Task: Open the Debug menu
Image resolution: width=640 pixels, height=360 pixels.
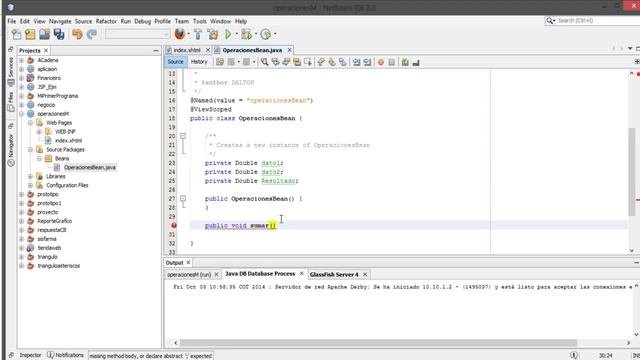Action: click(x=142, y=21)
